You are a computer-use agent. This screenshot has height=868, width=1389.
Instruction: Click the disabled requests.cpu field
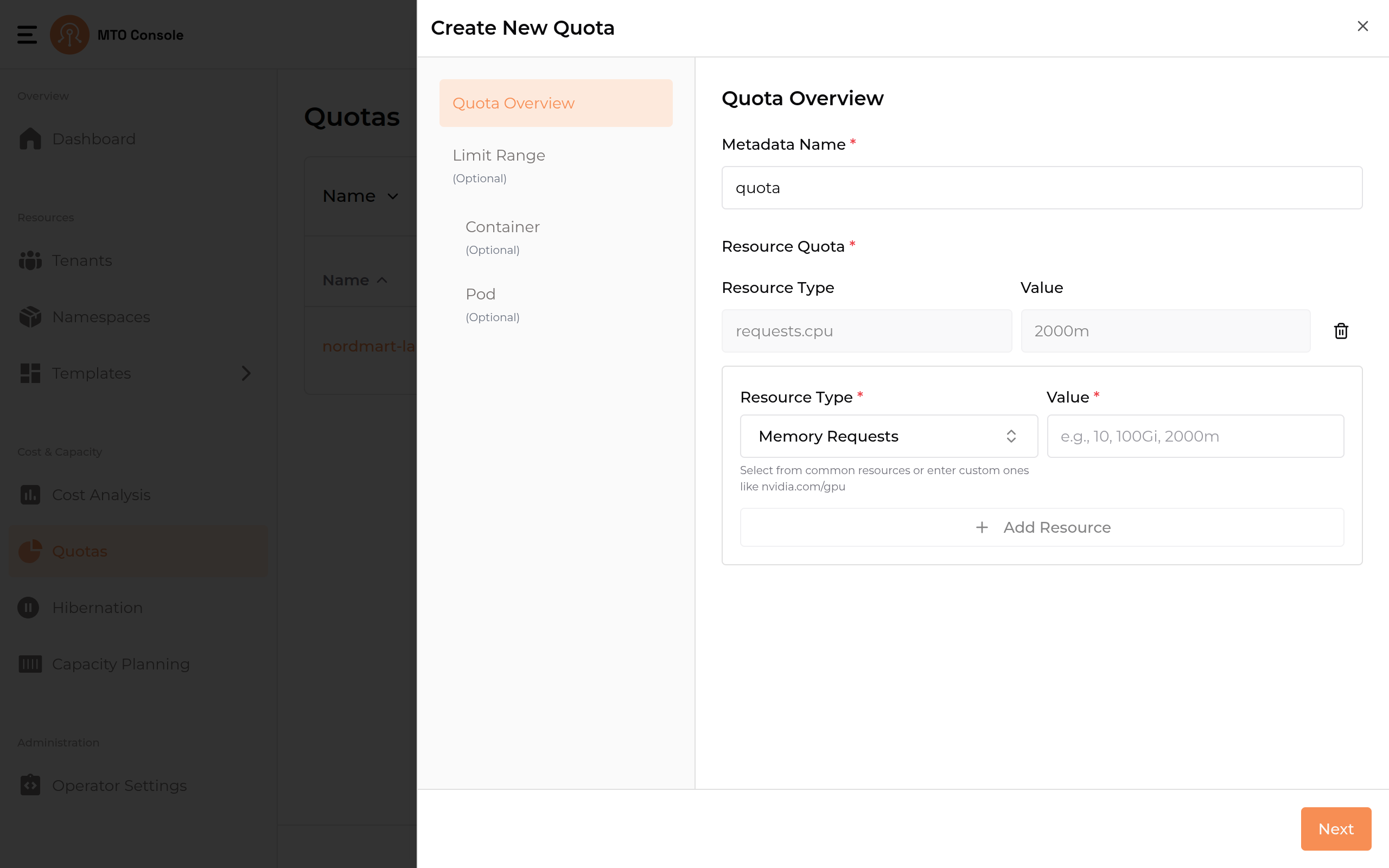(866, 331)
